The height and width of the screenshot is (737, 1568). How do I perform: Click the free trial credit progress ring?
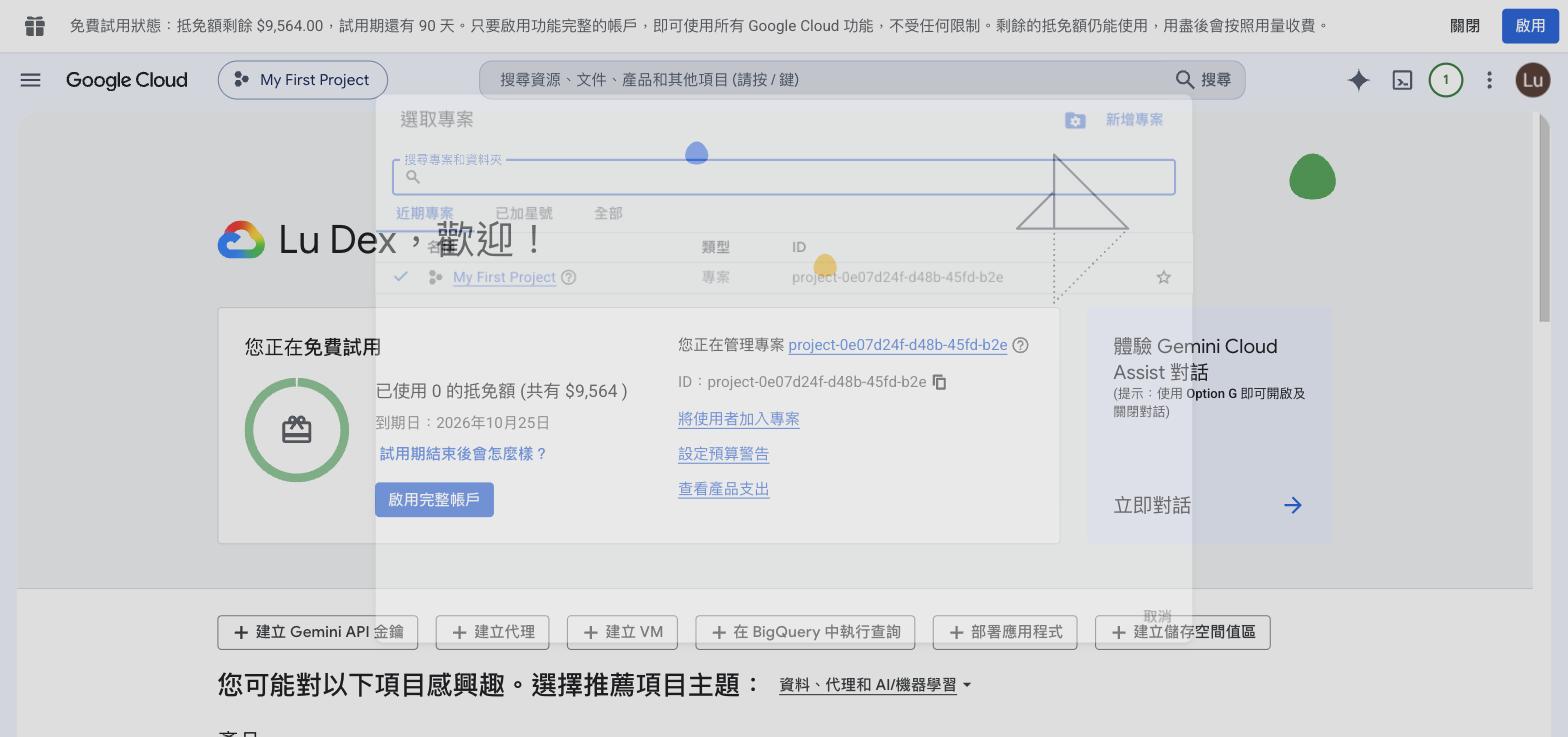click(x=297, y=430)
